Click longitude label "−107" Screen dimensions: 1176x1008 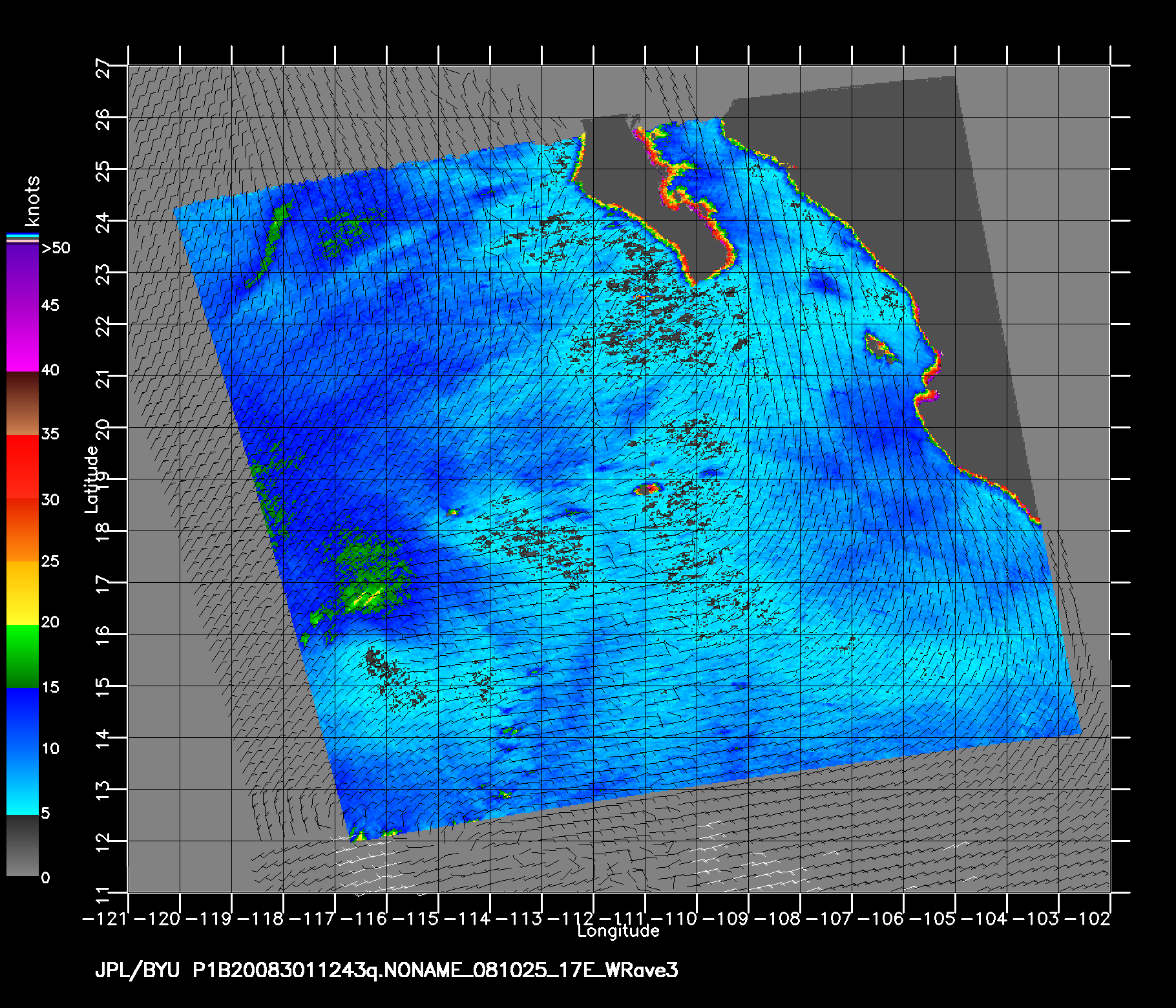[830, 918]
